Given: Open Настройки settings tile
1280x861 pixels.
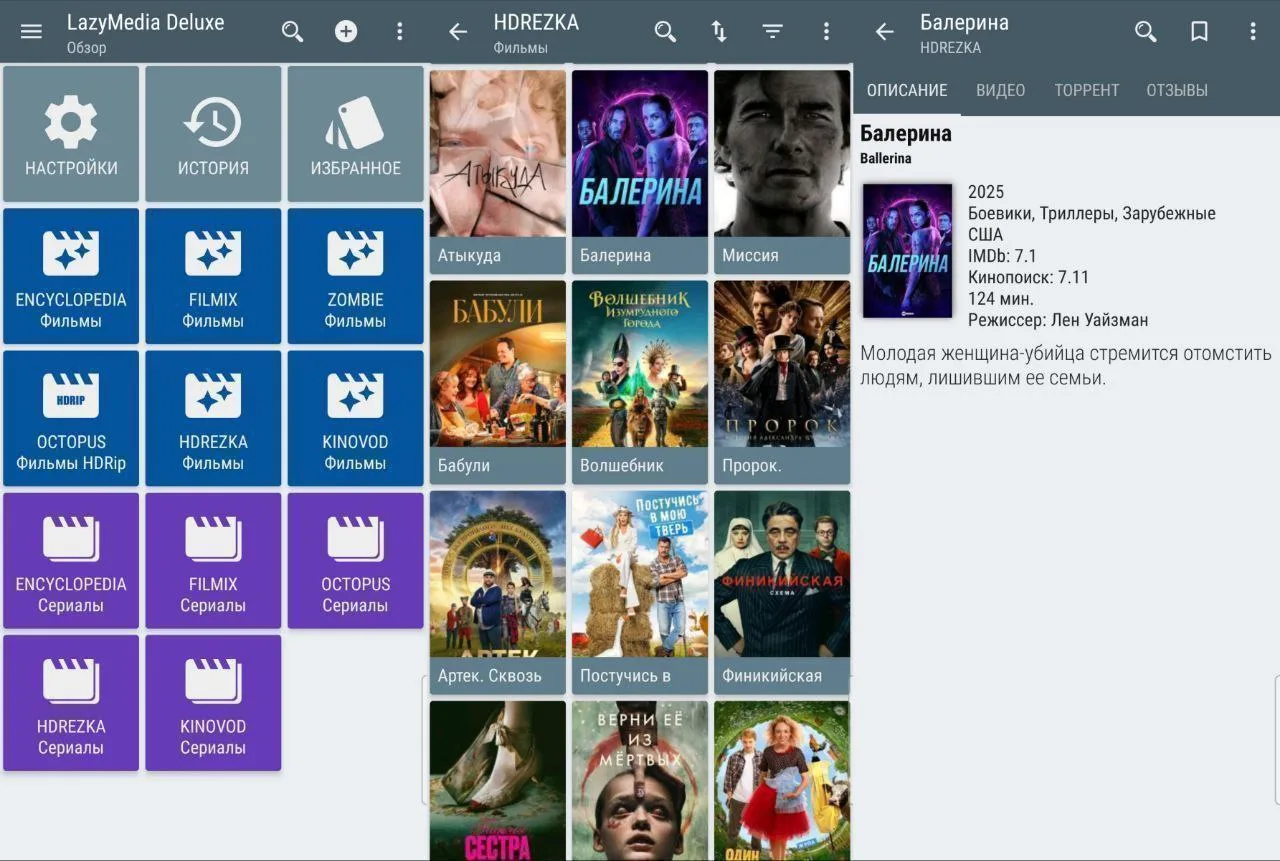Looking at the screenshot, I should click(71, 134).
